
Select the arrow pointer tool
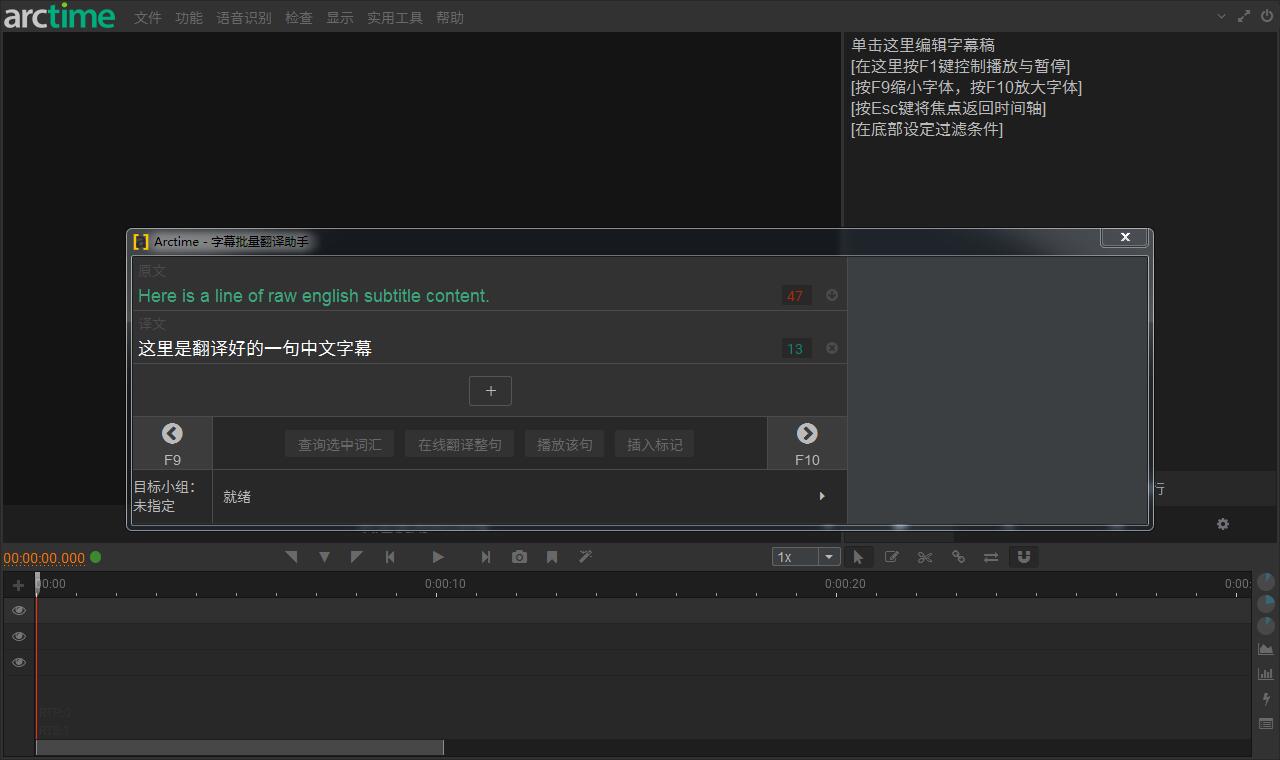[858, 557]
